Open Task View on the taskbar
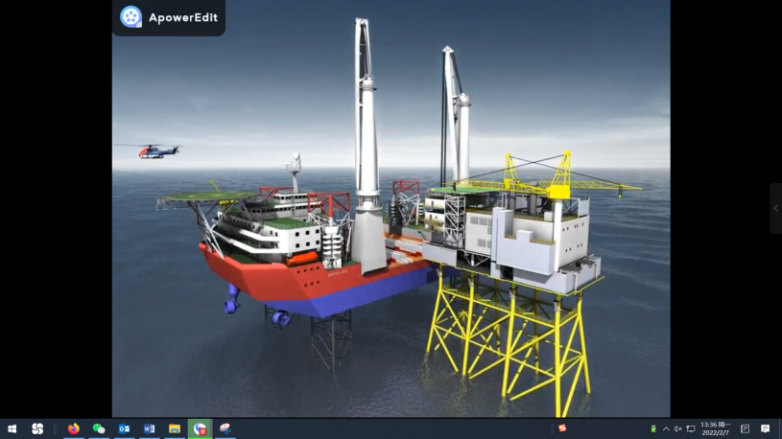The image size is (782, 439). (38, 429)
